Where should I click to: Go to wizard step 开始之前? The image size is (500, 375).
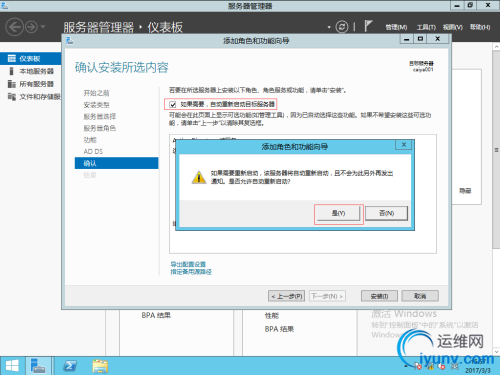[96, 93]
